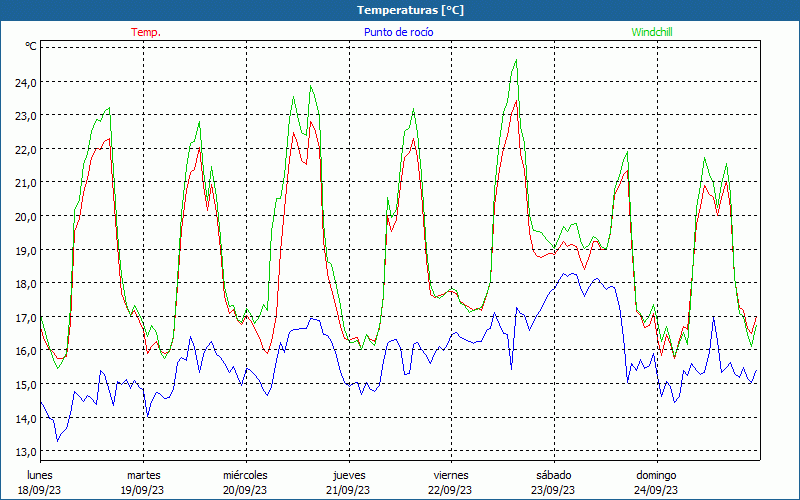
Task: Click the '20/09/23' date label
Action: pos(245,490)
